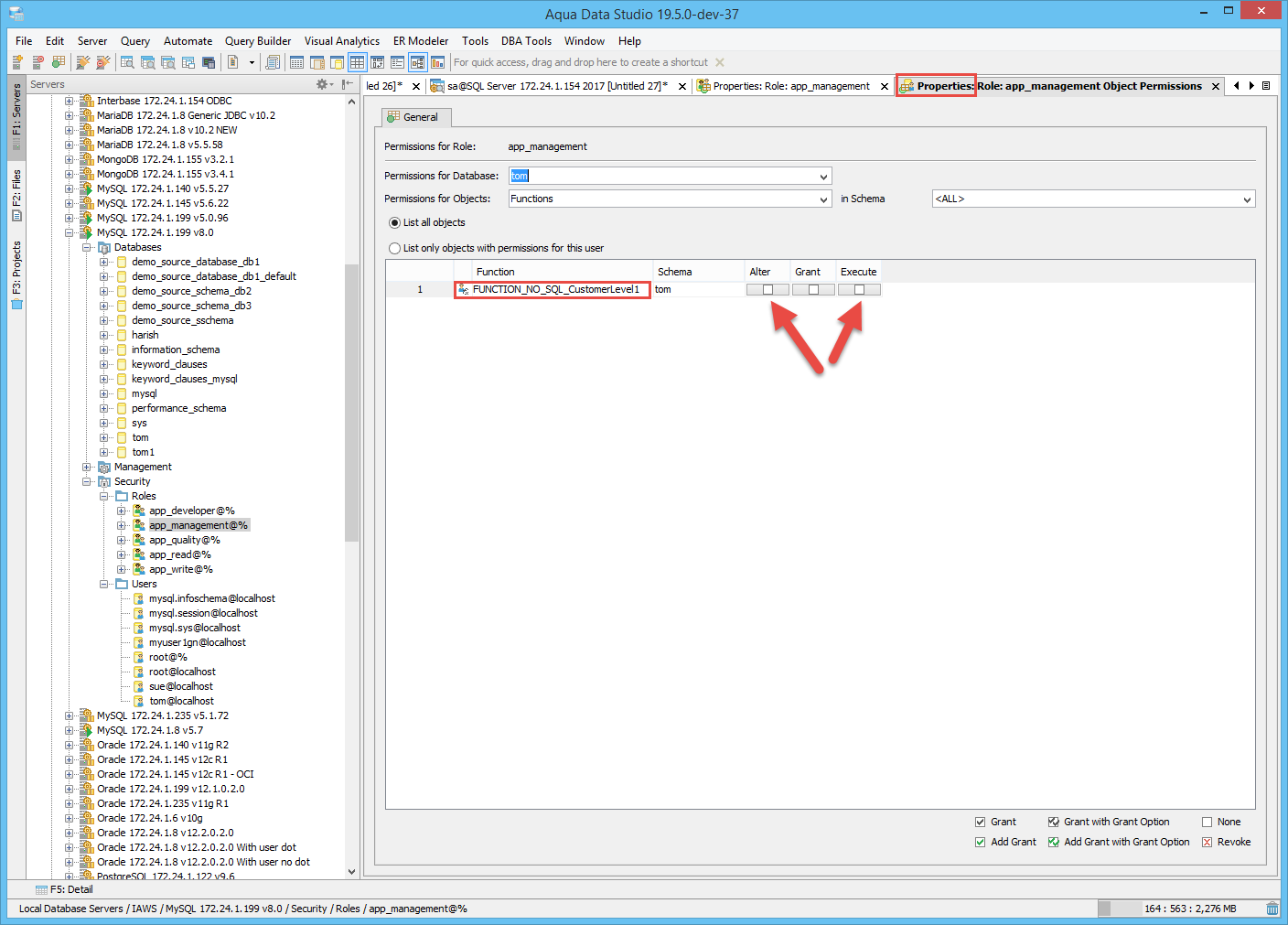Open the Servers panel gear settings
The image size is (1288, 925).
click(x=324, y=84)
